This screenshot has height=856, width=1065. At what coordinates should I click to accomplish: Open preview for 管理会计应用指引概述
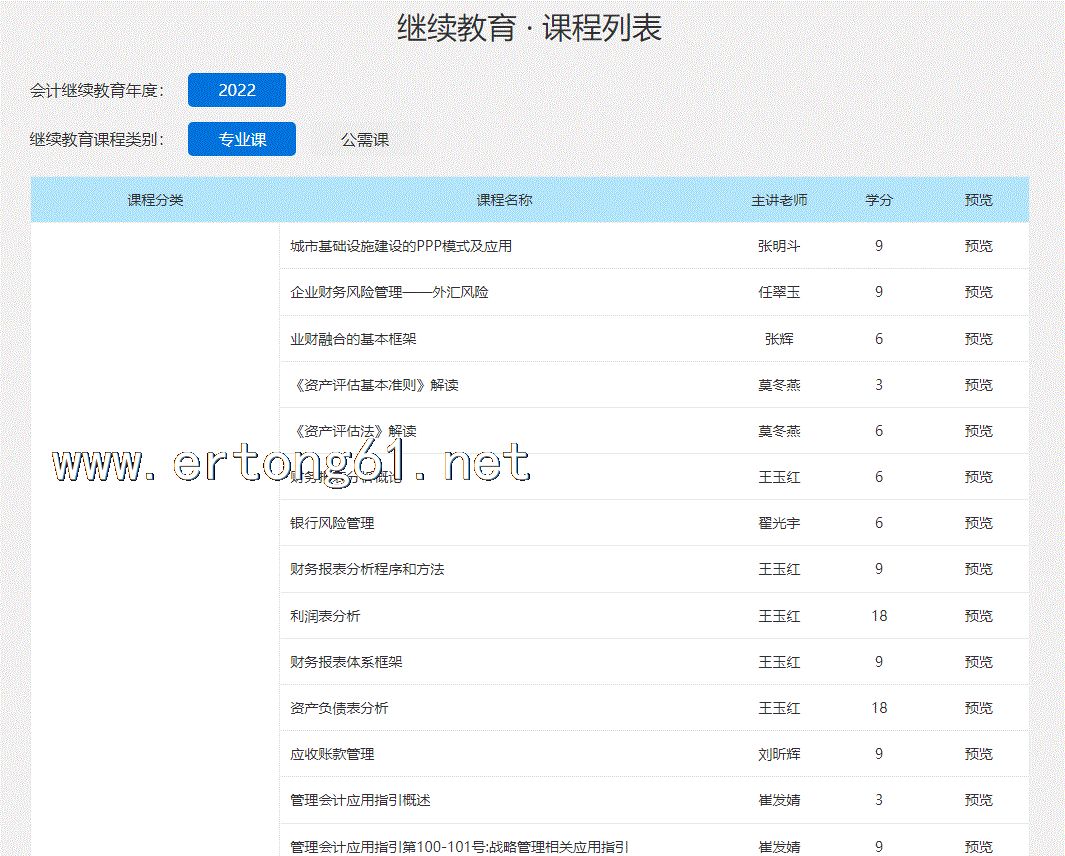(x=978, y=800)
